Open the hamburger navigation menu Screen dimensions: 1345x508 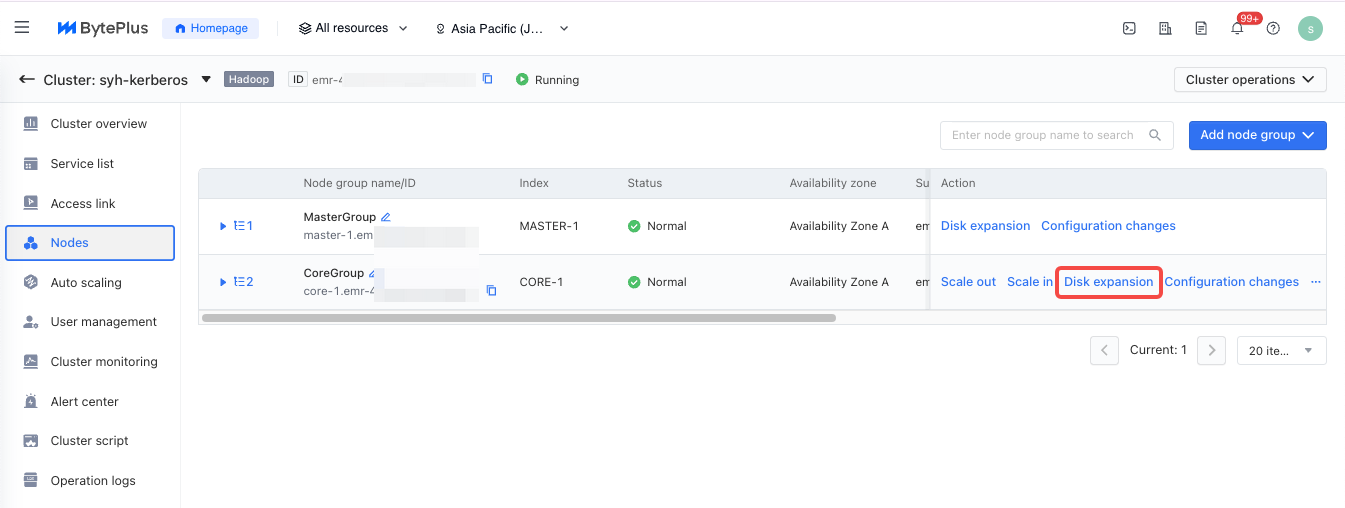click(22, 28)
